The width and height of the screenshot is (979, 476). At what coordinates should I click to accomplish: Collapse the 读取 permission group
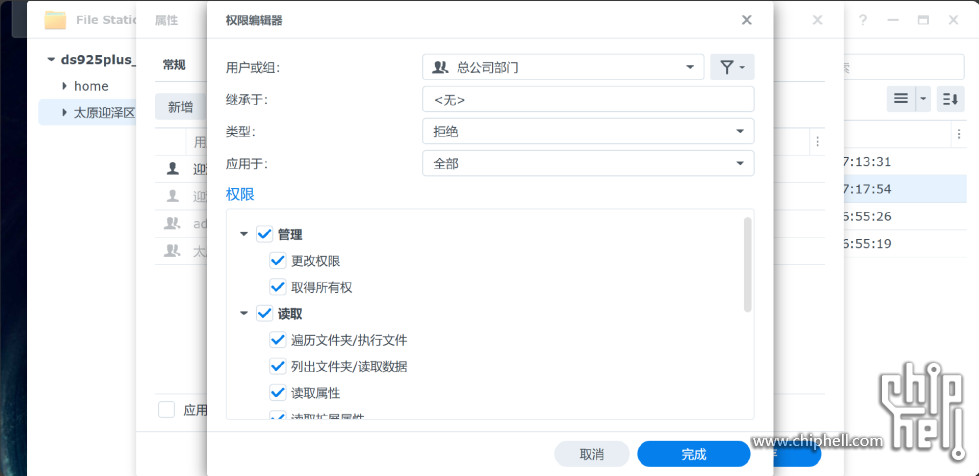click(x=244, y=314)
